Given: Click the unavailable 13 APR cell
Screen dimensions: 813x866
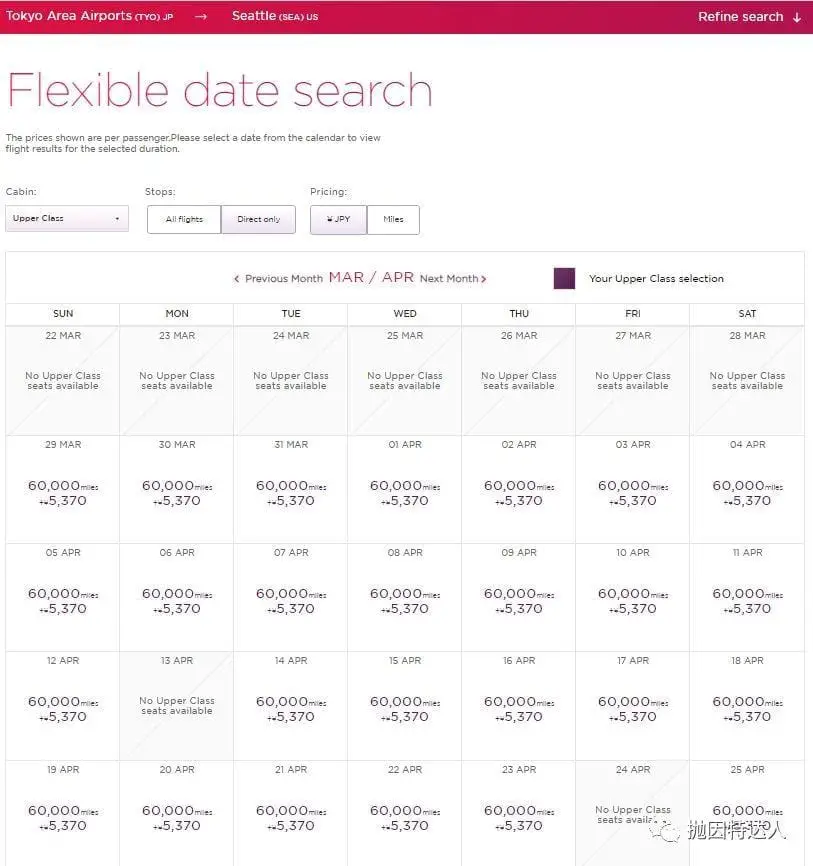Looking at the screenshot, I should (x=177, y=706).
